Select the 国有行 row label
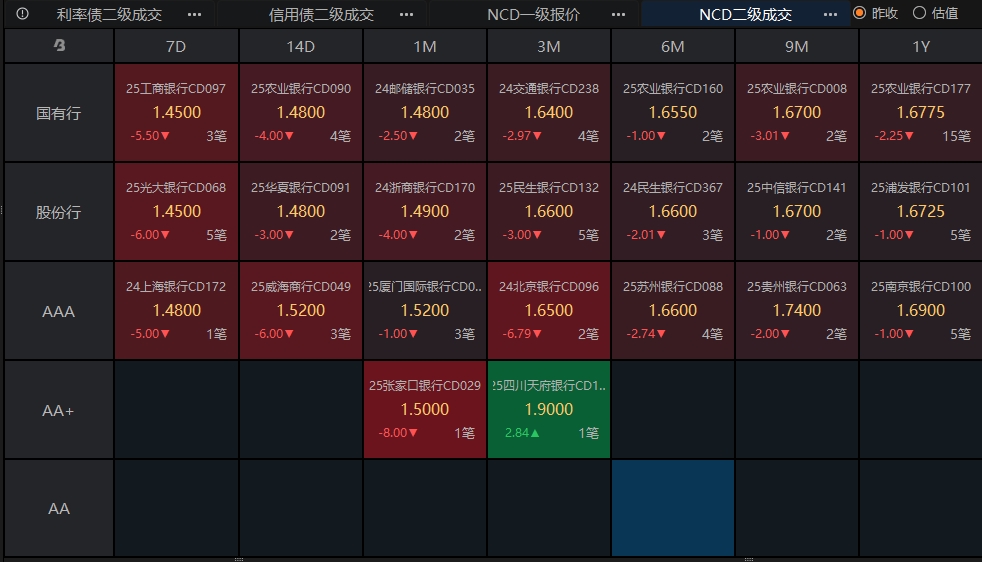The image size is (982, 562). click(59, 113)
